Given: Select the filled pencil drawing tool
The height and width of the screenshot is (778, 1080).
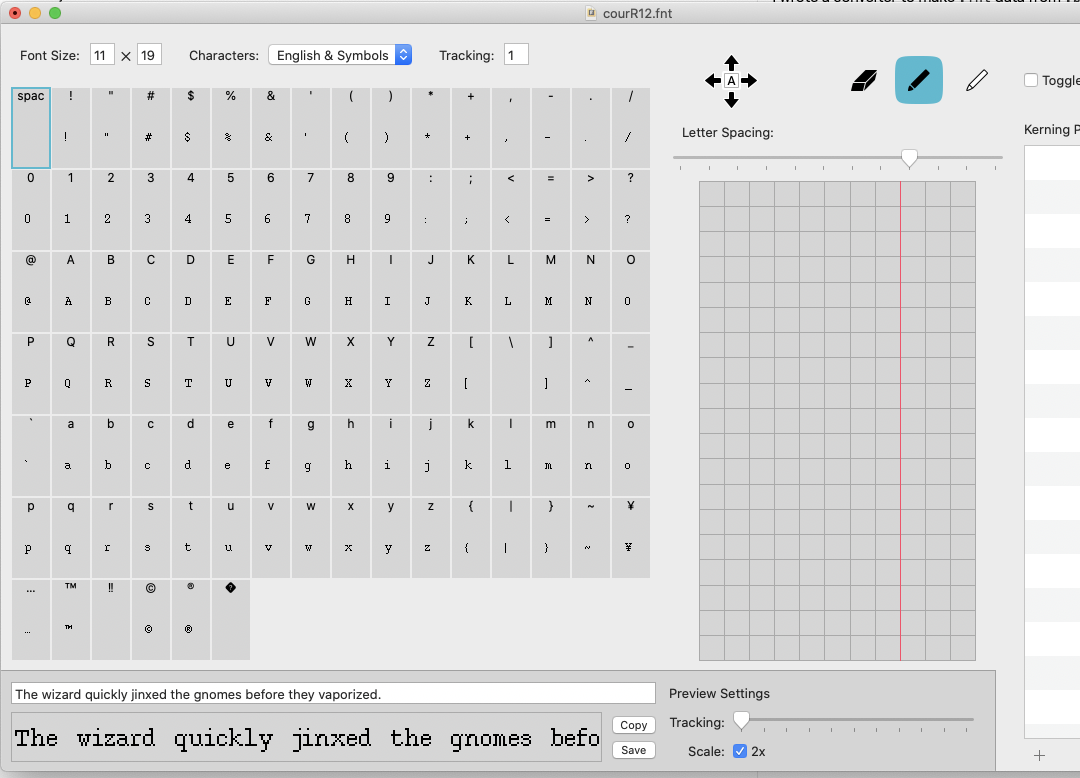Looking at the screenshot, I should (919, 80).
